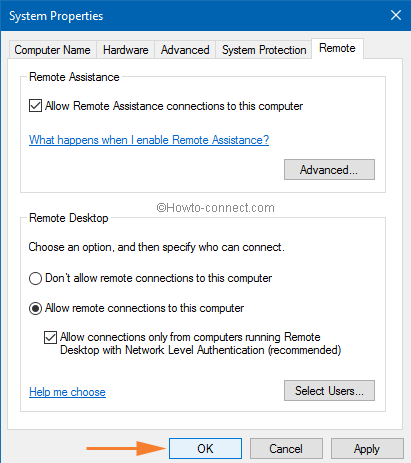The image size is (411, 463).
Task: Click the Network Level Authentication label text
Action: [x=200, y=344]
